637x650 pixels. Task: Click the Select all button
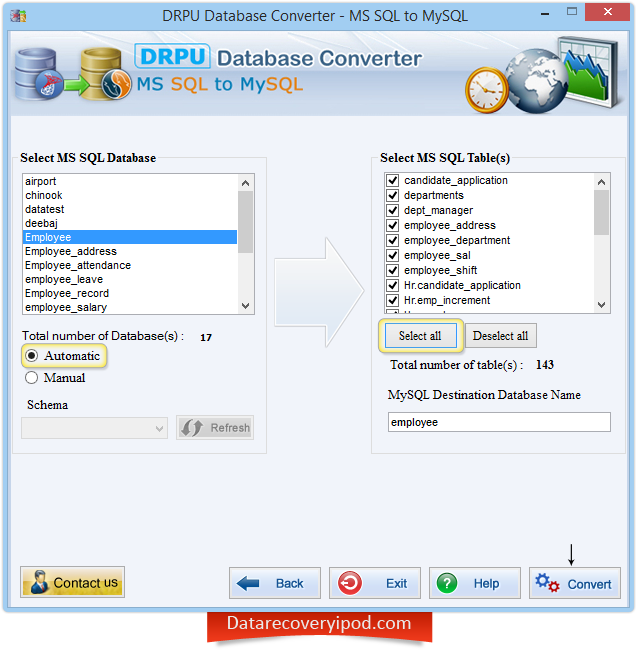pyautogui.click(x=421, y=336)
